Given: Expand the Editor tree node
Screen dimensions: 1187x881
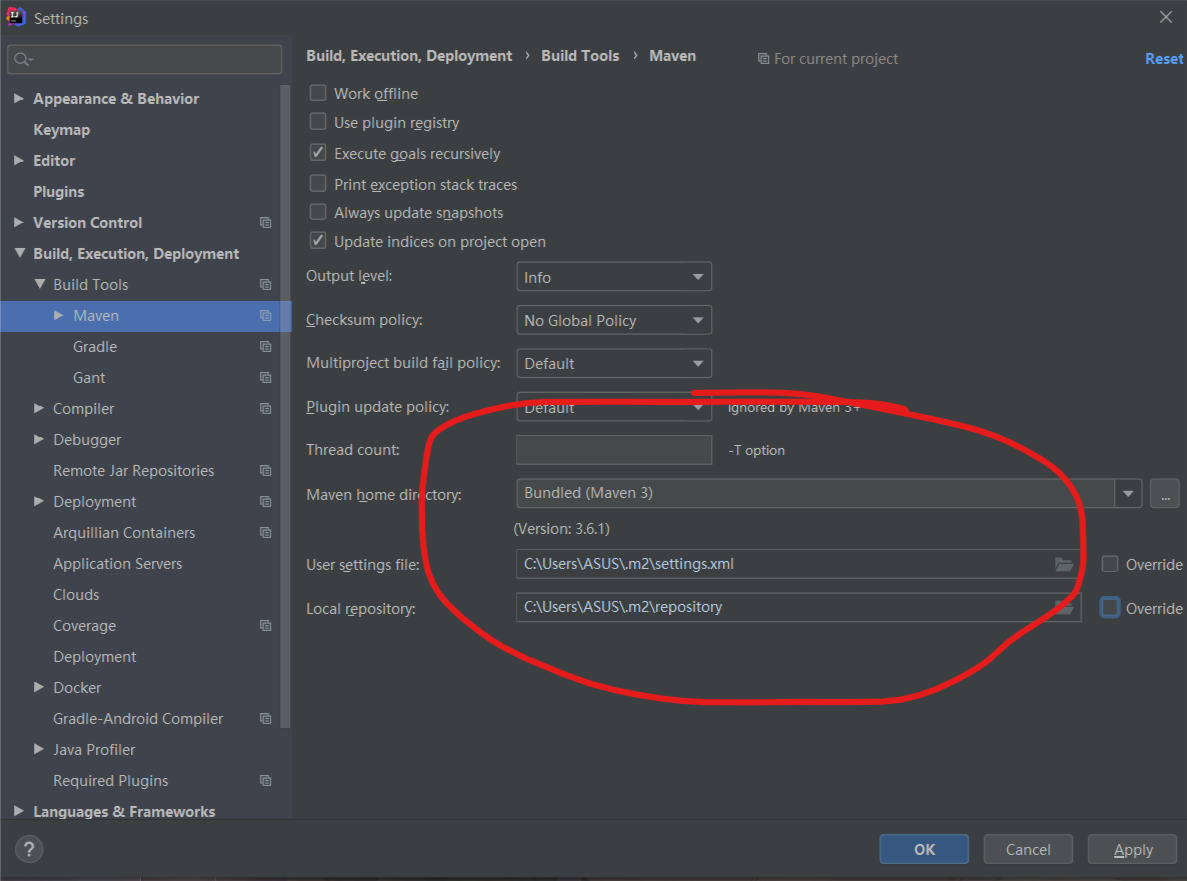Looking at the screenshot, I should (19, 160).
